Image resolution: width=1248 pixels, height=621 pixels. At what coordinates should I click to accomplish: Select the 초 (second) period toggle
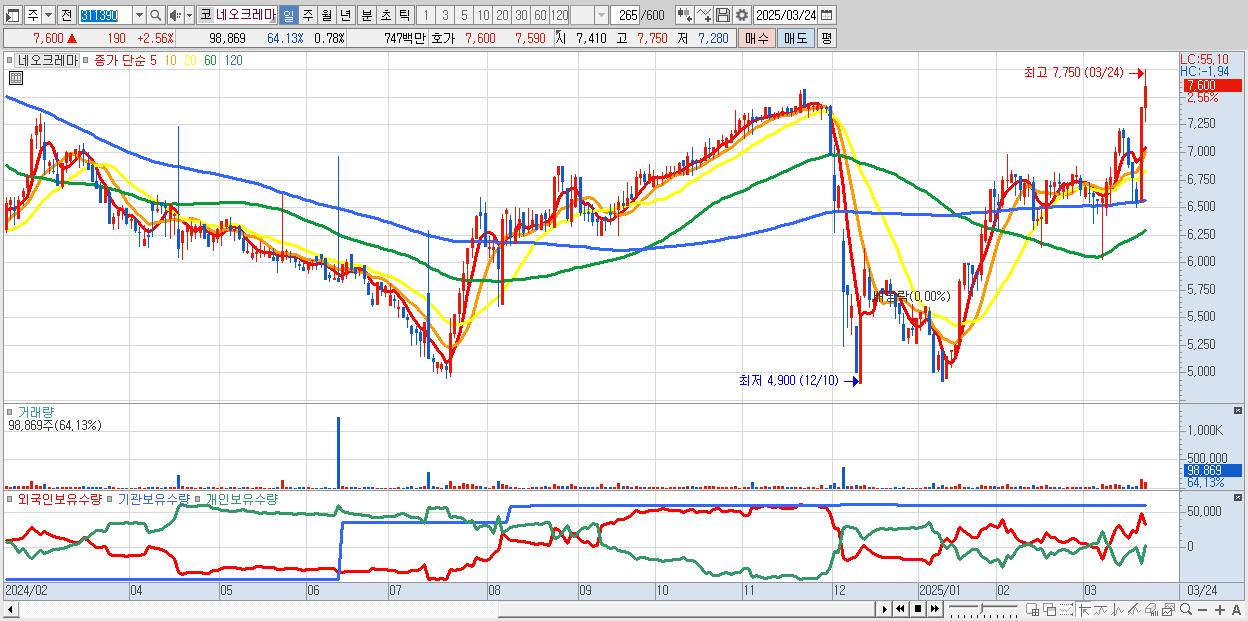[x=386, y=15]
